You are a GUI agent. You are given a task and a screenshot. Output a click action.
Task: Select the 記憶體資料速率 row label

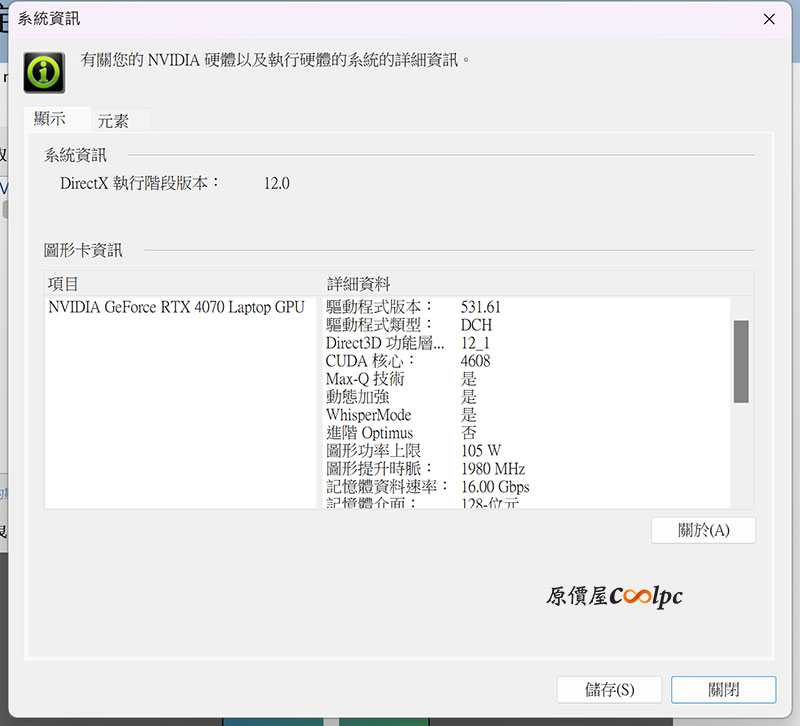(x=387, y=487)
